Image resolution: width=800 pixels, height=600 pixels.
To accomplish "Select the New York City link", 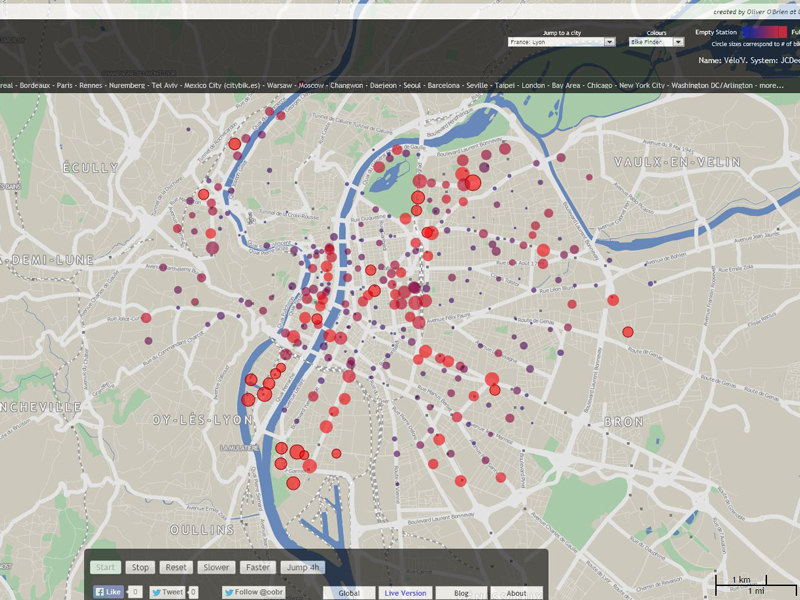I will coord(641,85).
